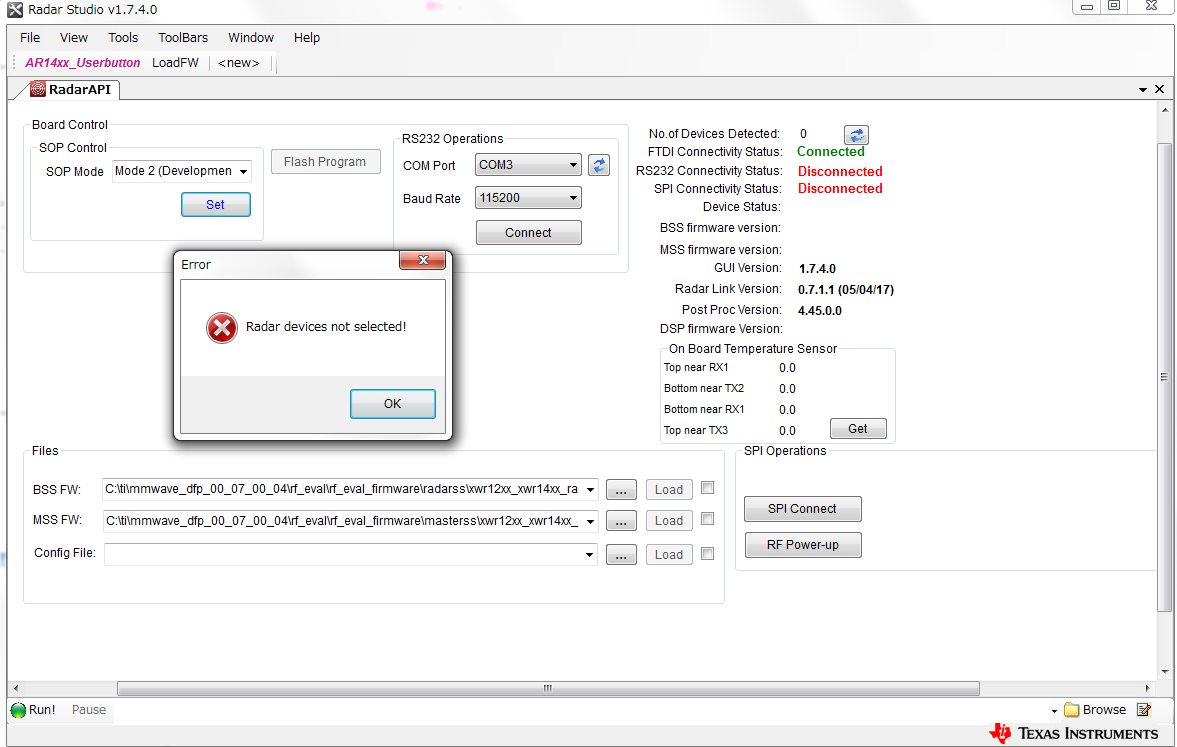The width and height of the screenshot is (1177, 747).
Task: Open the COM Port dropdown
Action: pyautogui.click(x=573, y=164)
